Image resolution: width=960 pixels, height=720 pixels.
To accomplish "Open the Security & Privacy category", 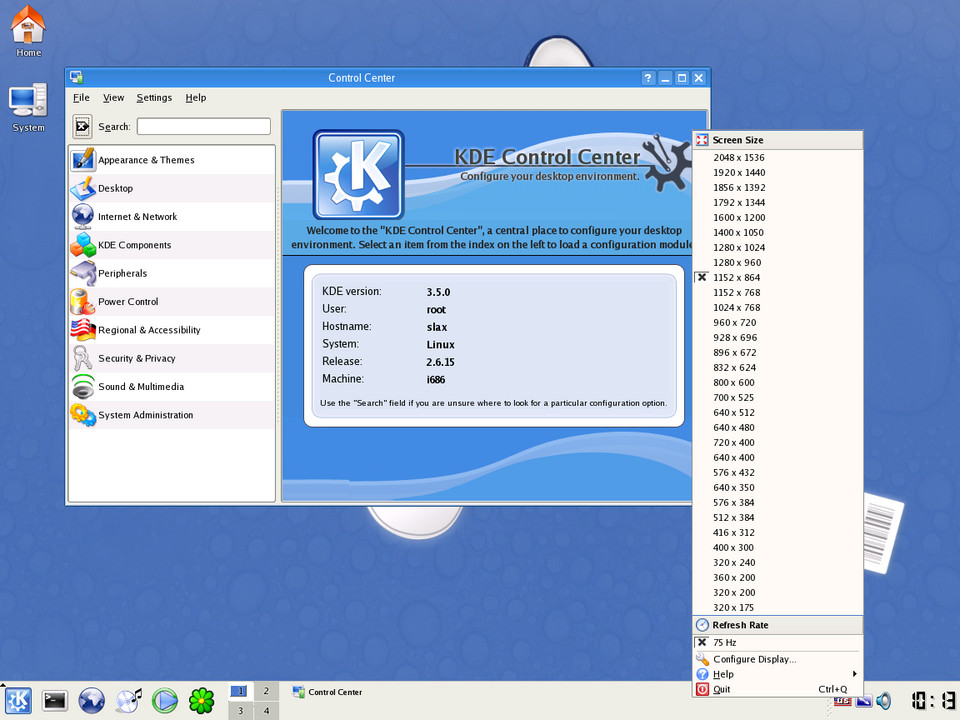I will pos(172,358).
